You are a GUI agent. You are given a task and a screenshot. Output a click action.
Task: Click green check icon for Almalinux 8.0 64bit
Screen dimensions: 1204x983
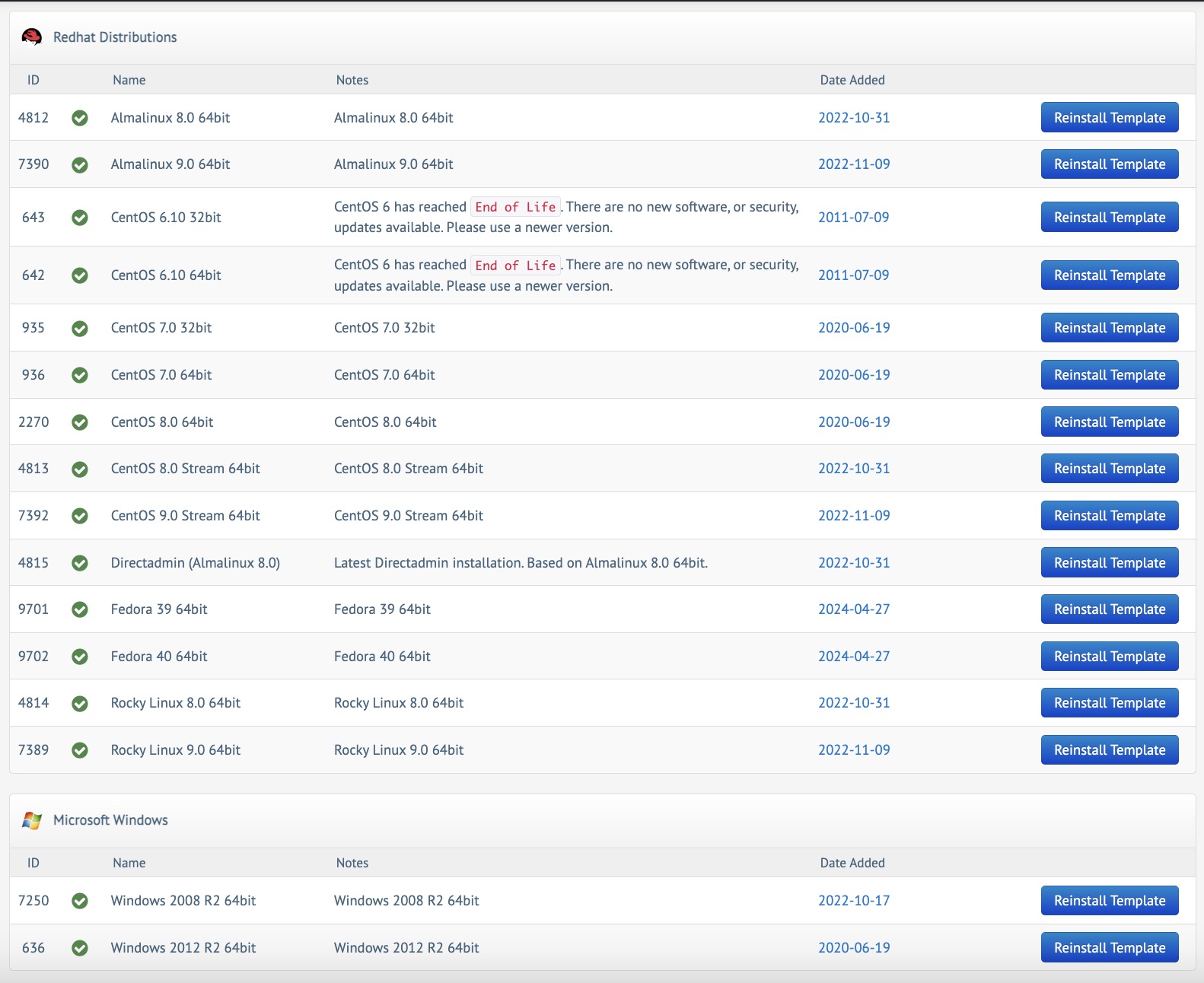(80, 118)
